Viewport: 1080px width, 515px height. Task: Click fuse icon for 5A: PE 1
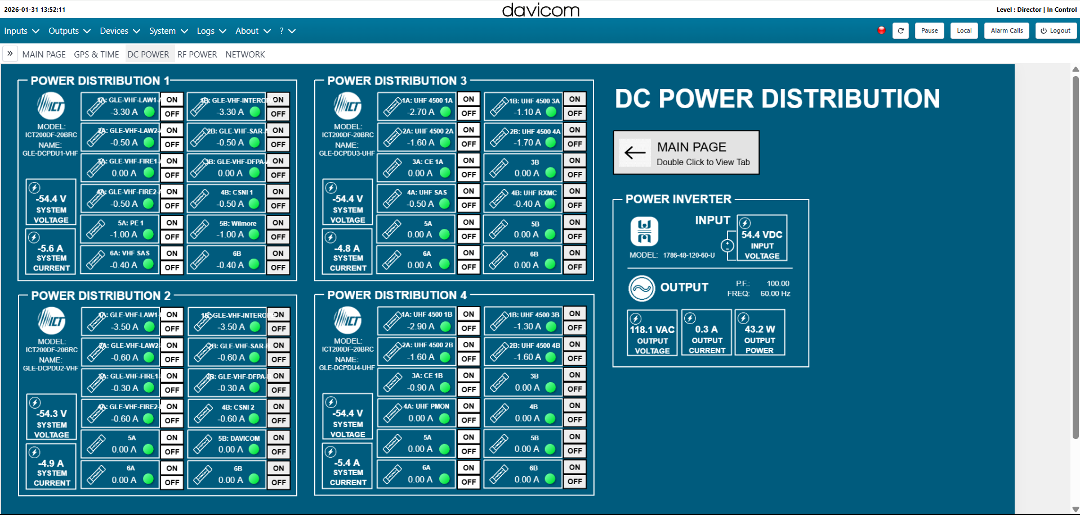pyautogui.click(x=96, y=229)
